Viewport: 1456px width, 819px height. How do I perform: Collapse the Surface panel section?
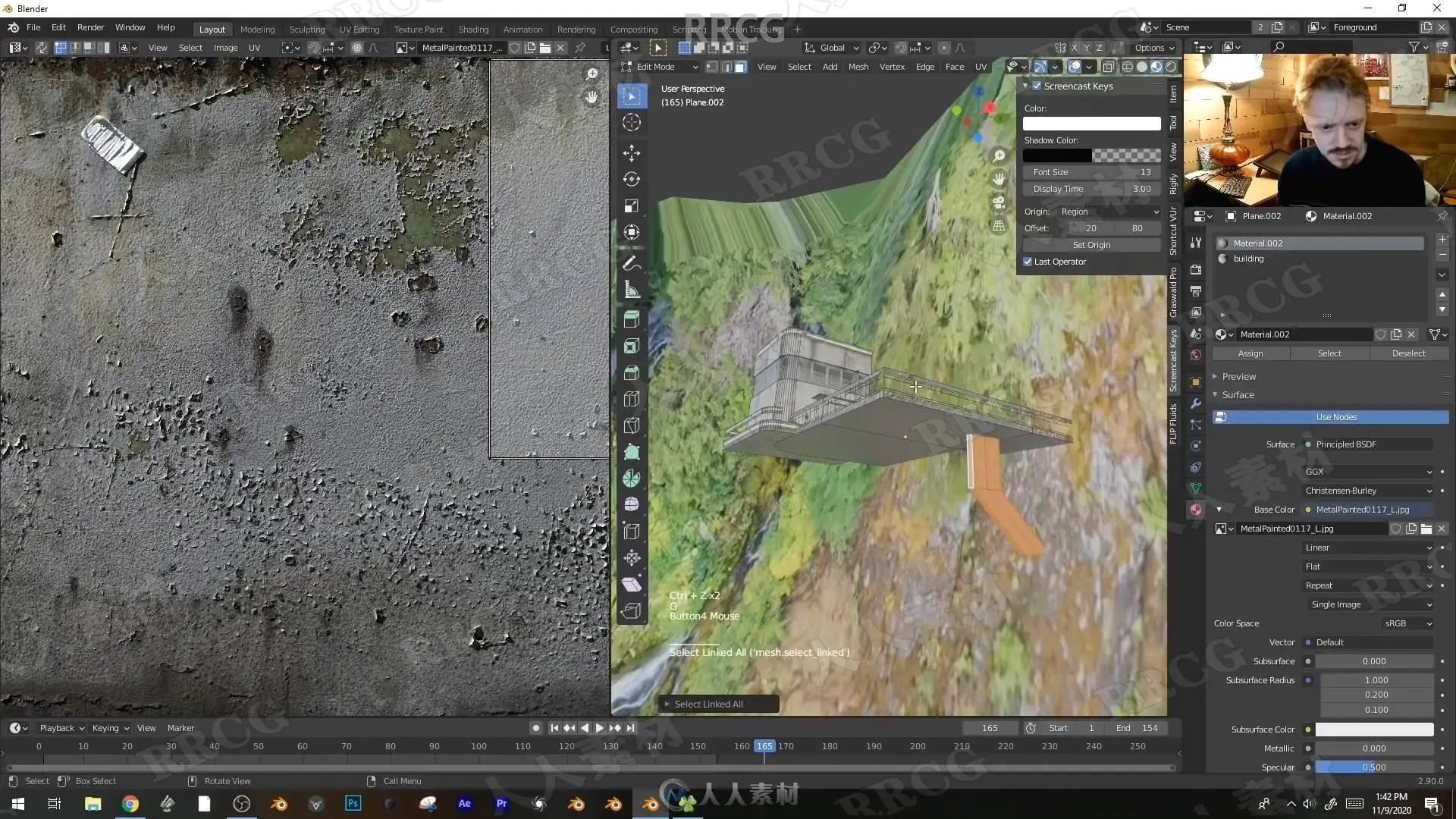tap(1237, 395)
